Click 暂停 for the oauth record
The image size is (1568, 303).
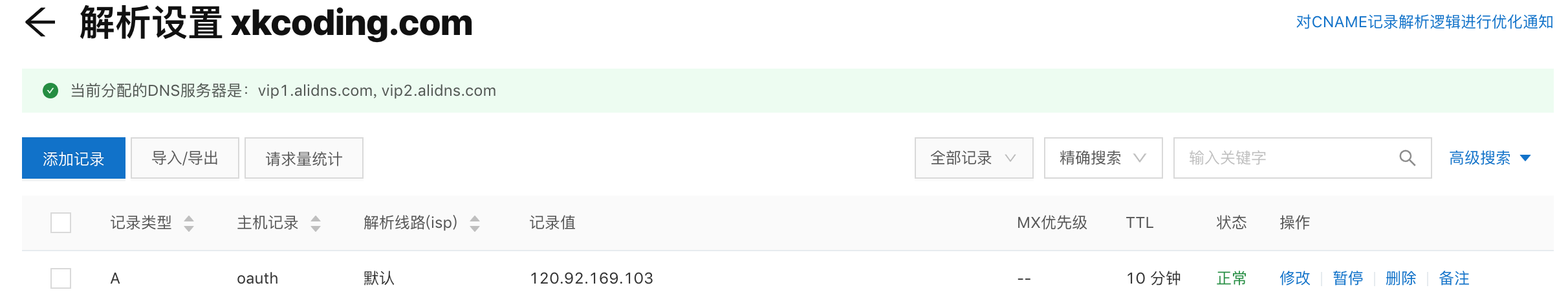1348,278
